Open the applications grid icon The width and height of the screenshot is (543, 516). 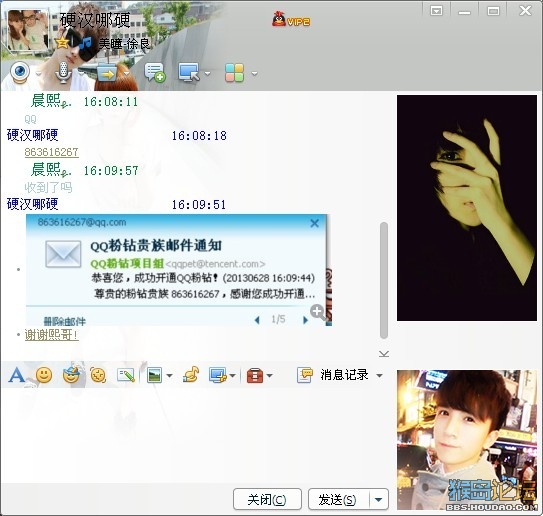[234, 73]
